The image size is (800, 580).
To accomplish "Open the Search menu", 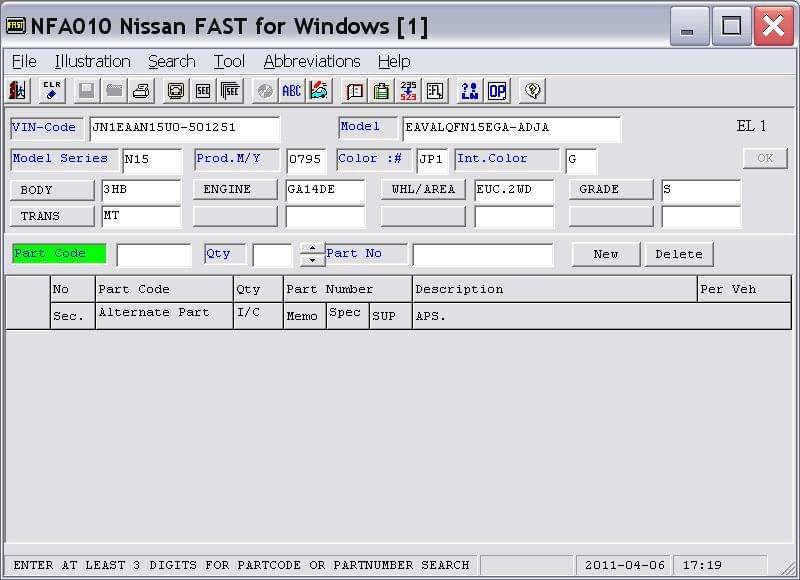I will [172, 61].
